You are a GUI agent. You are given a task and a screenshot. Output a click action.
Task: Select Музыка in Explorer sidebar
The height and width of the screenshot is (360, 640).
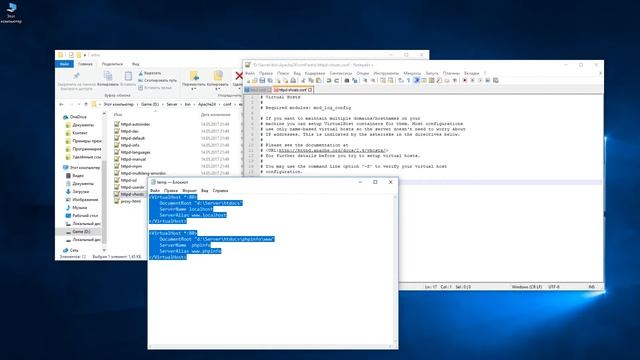(76, 207)
